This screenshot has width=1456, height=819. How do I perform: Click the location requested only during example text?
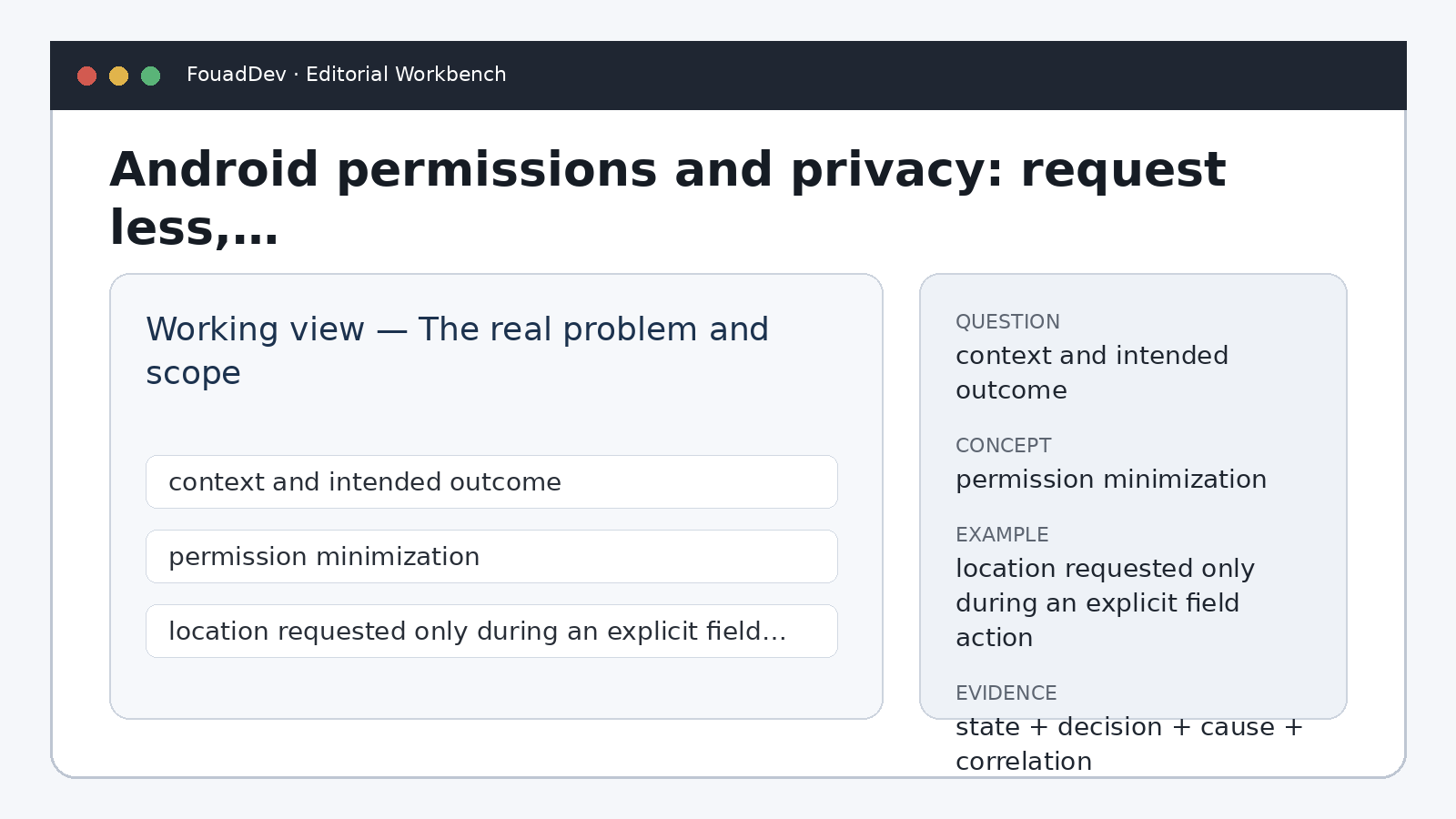tap(1105, 602)
